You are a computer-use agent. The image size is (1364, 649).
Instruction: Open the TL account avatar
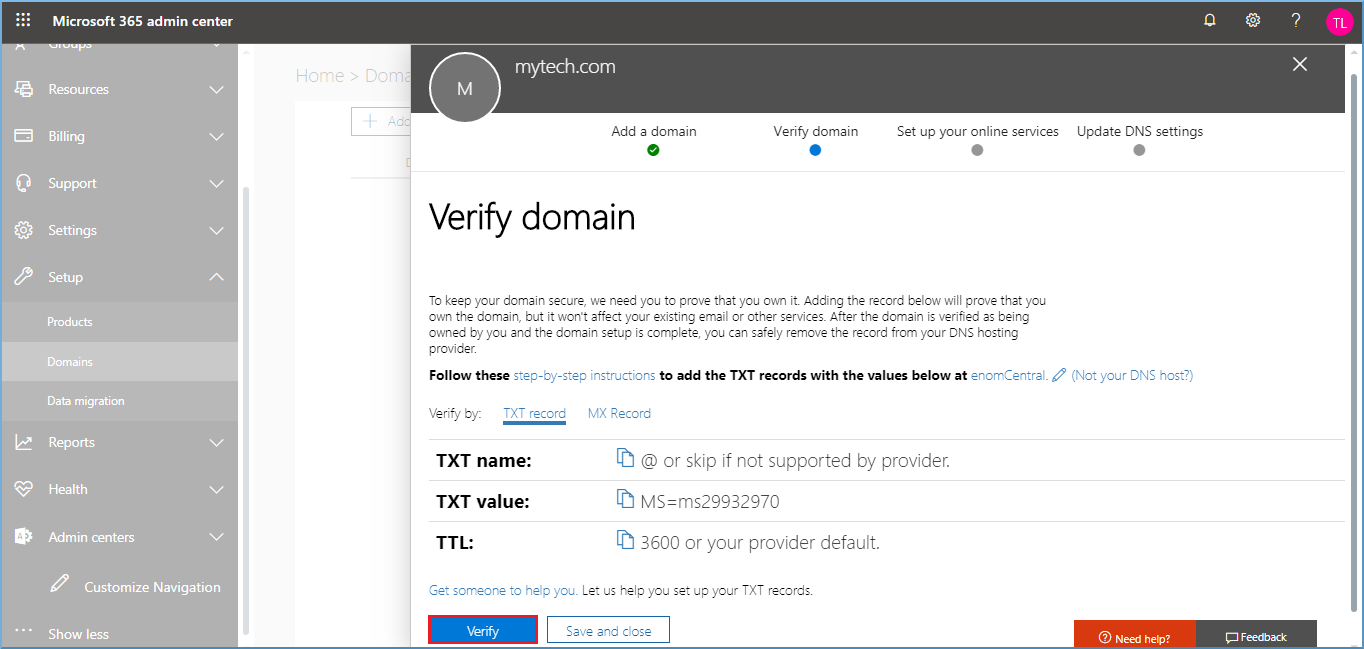1340,22
